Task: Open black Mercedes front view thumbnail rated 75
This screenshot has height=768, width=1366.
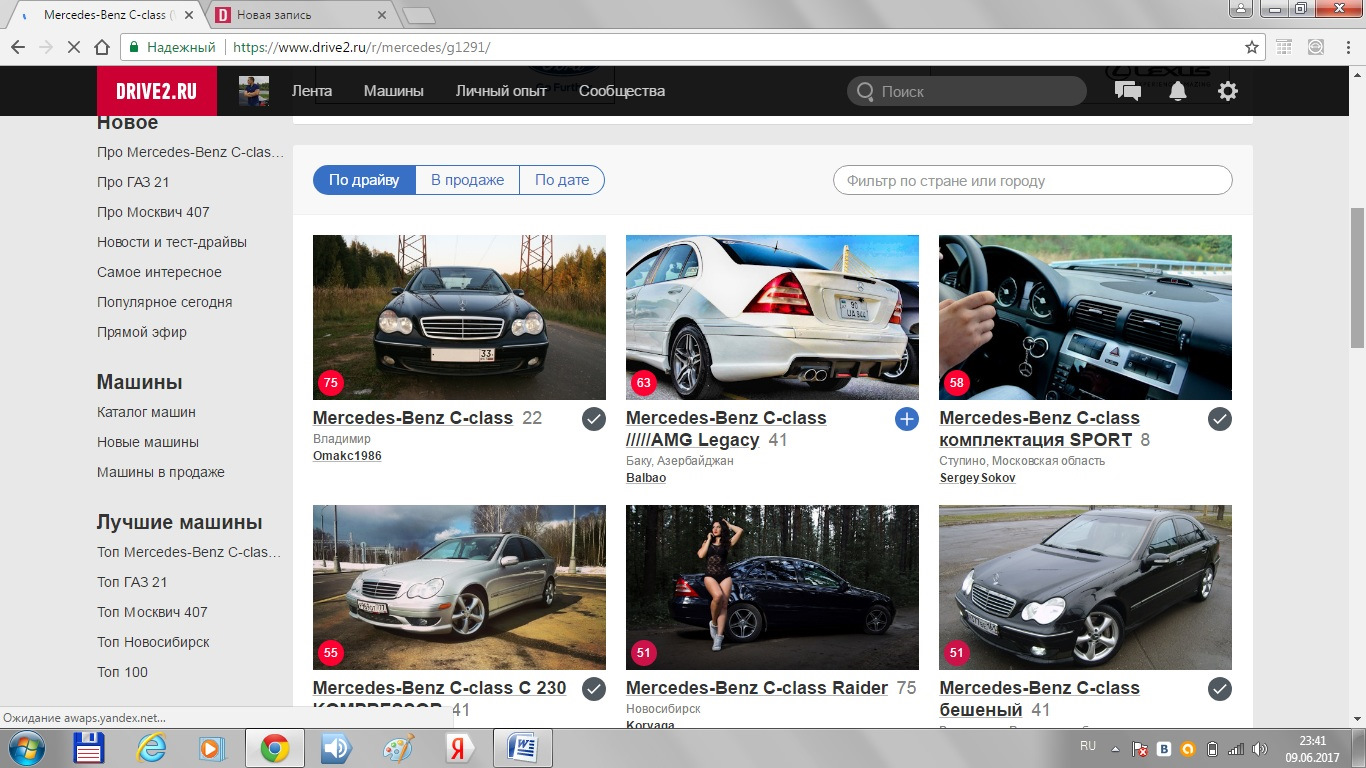Action: [459, 317]
